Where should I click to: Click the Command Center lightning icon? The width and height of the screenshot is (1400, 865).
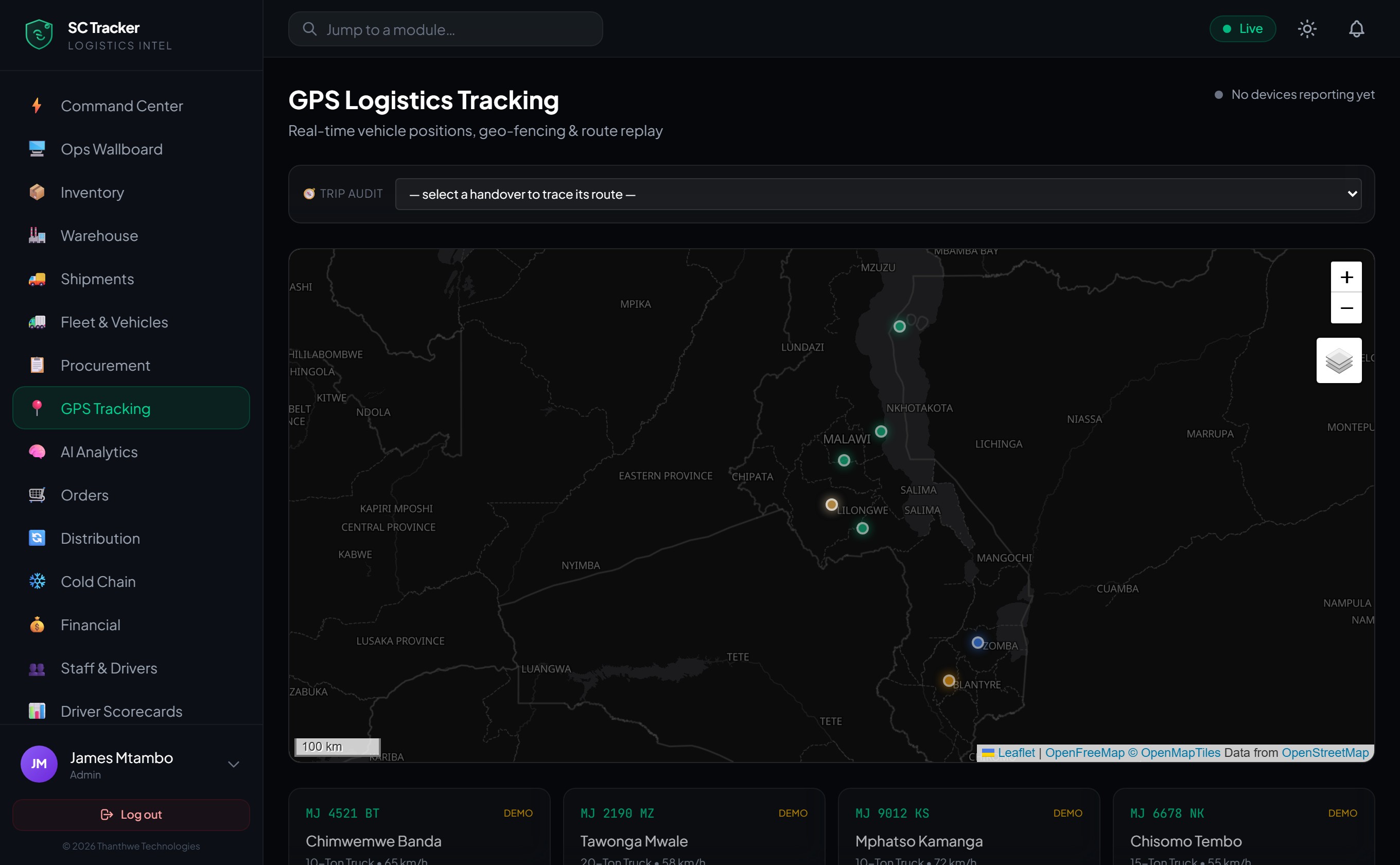click(x=37, y=106)
